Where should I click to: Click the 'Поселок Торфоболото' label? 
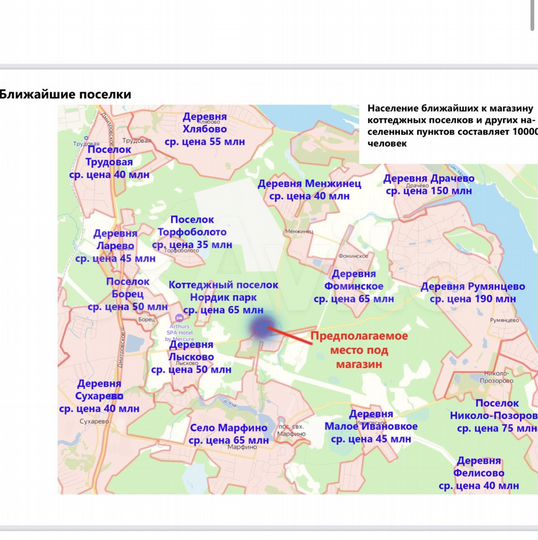tap(192, 226)
